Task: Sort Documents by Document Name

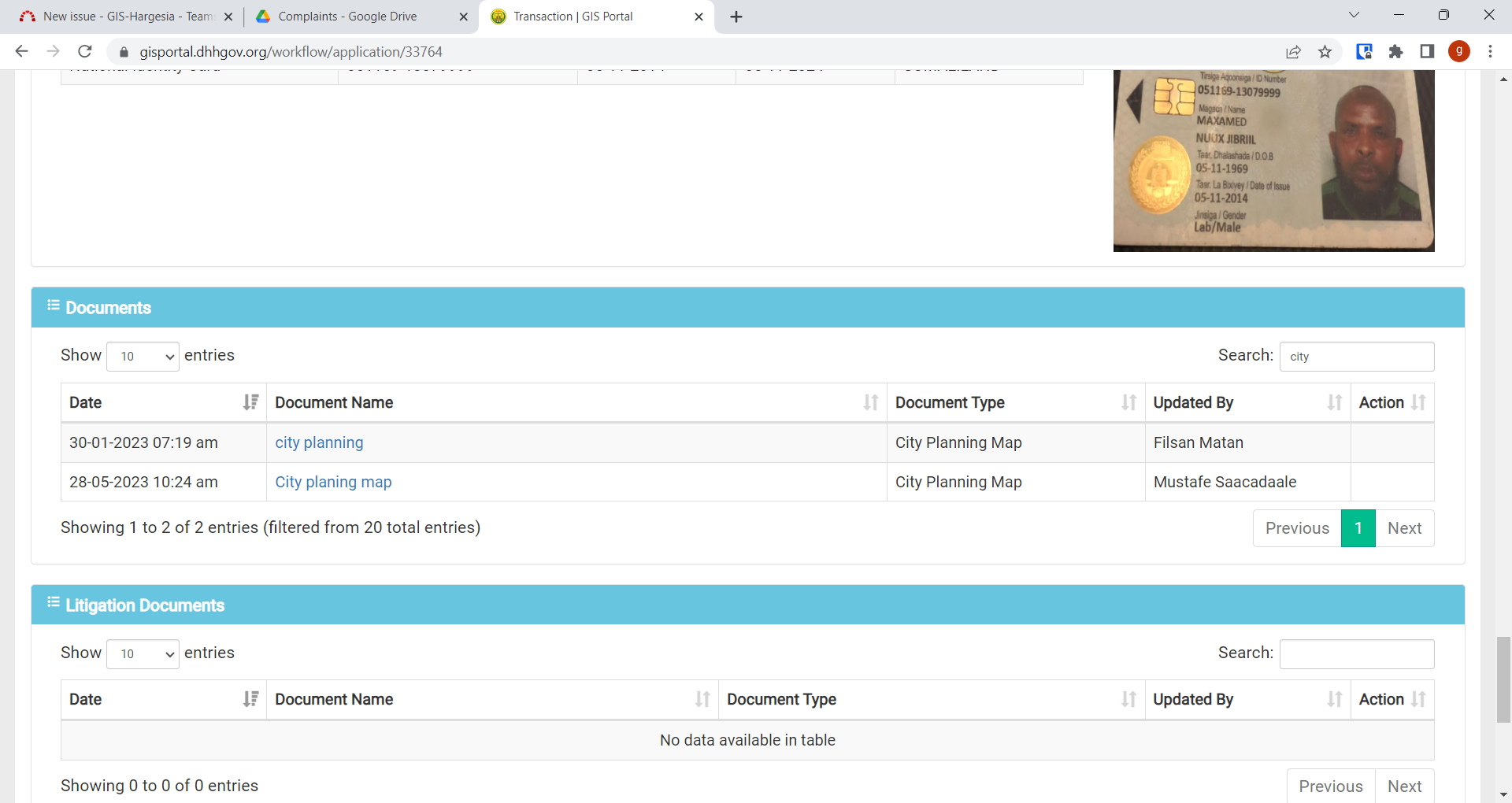Action: click(576, 402)
